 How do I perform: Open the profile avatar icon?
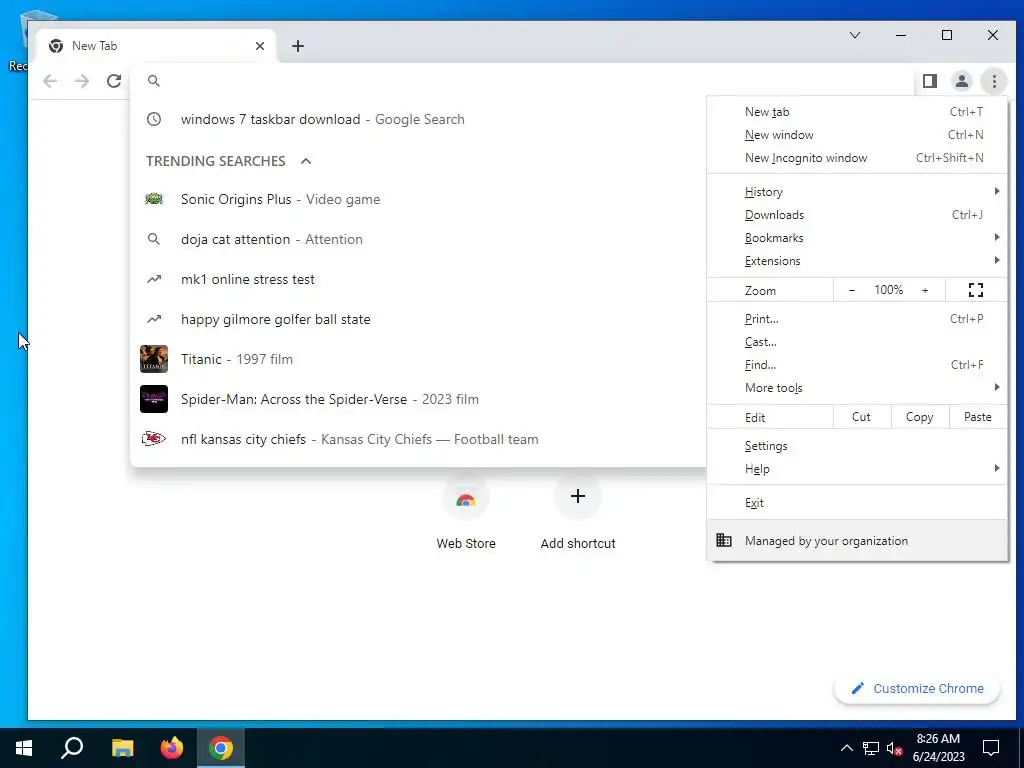(x=962, y=81)
